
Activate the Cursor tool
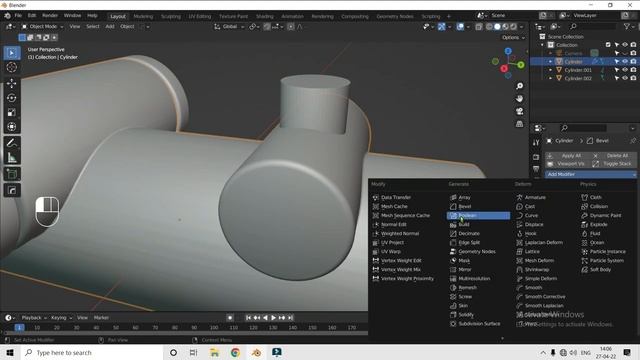coord(12,67)
